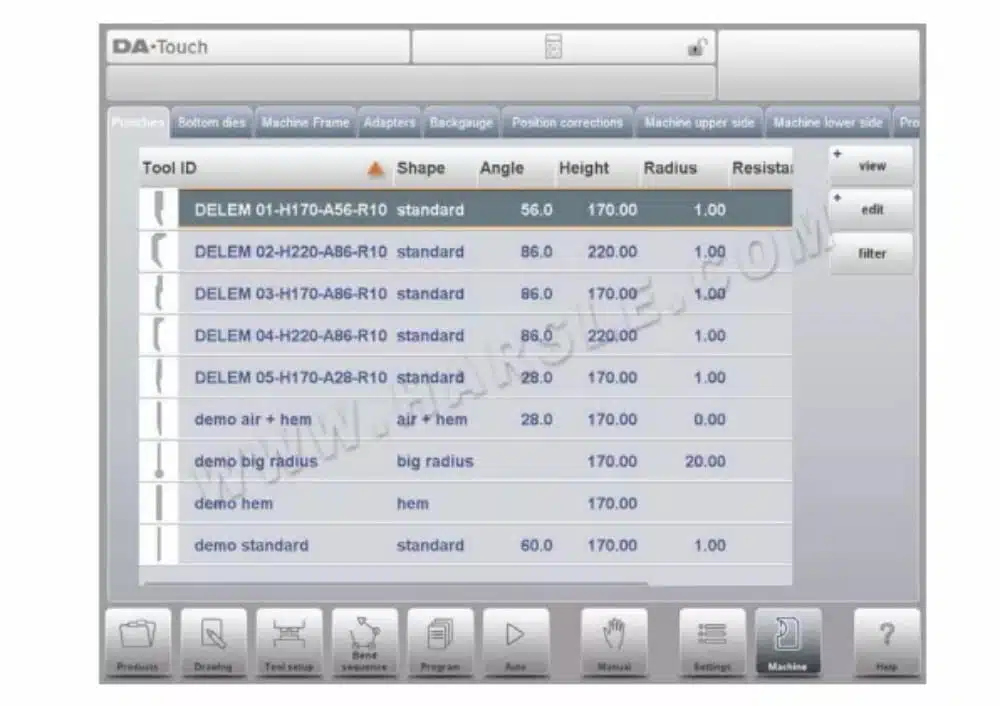Screen dimensions: 1000x706
Task: Select DELEM 02-H220-A86-R10 punch thumbnail
Action: (x=159, y=251)
